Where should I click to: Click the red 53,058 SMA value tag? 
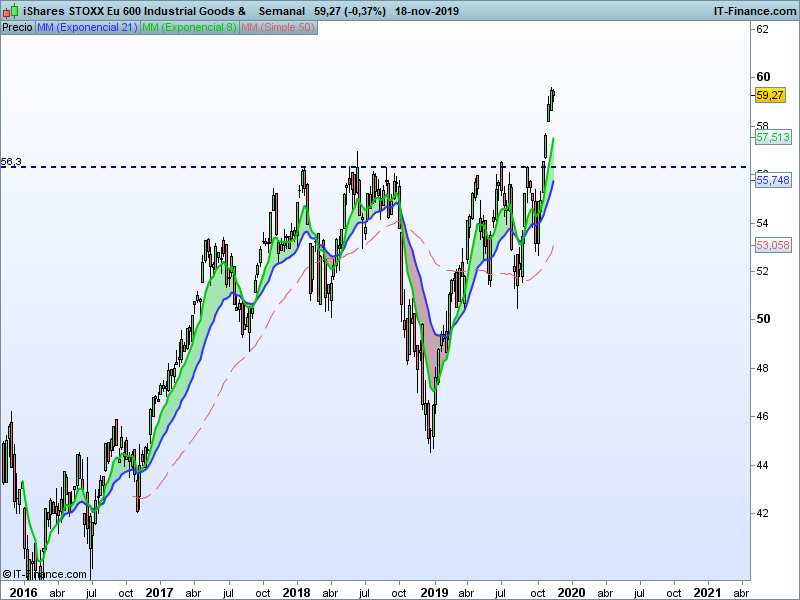click(x=773, y=245)
